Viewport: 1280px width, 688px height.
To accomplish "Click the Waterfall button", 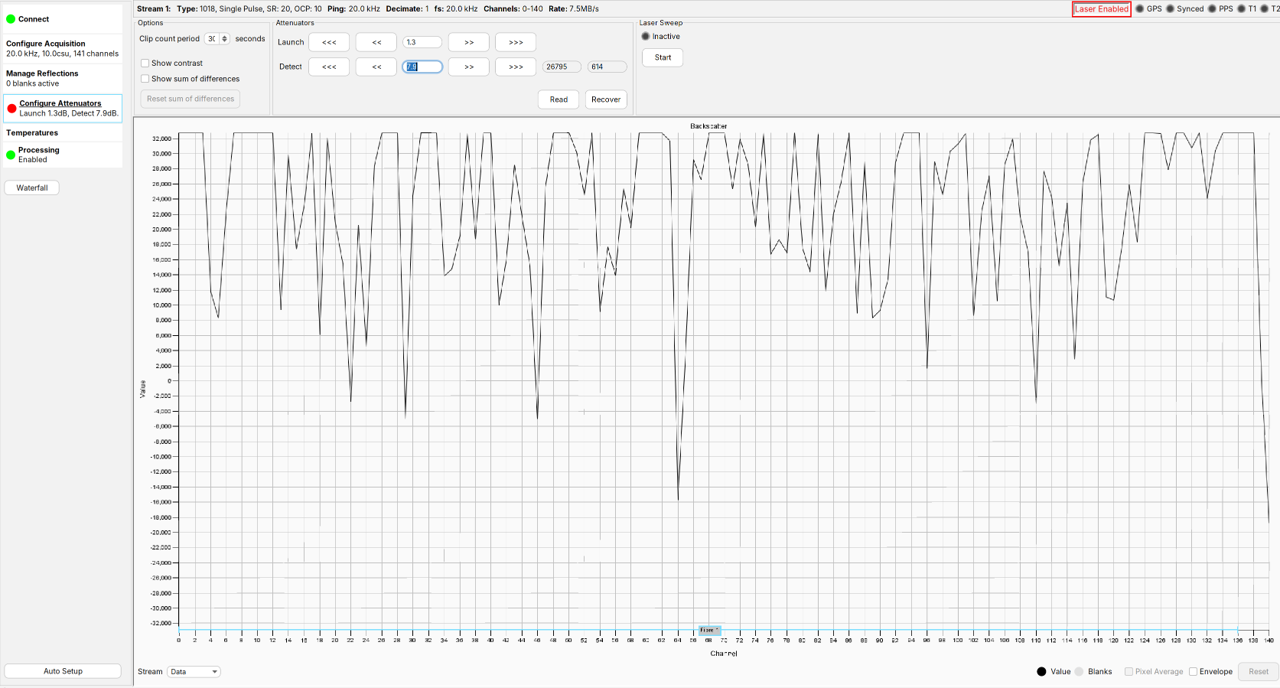I will click(31, 187).
